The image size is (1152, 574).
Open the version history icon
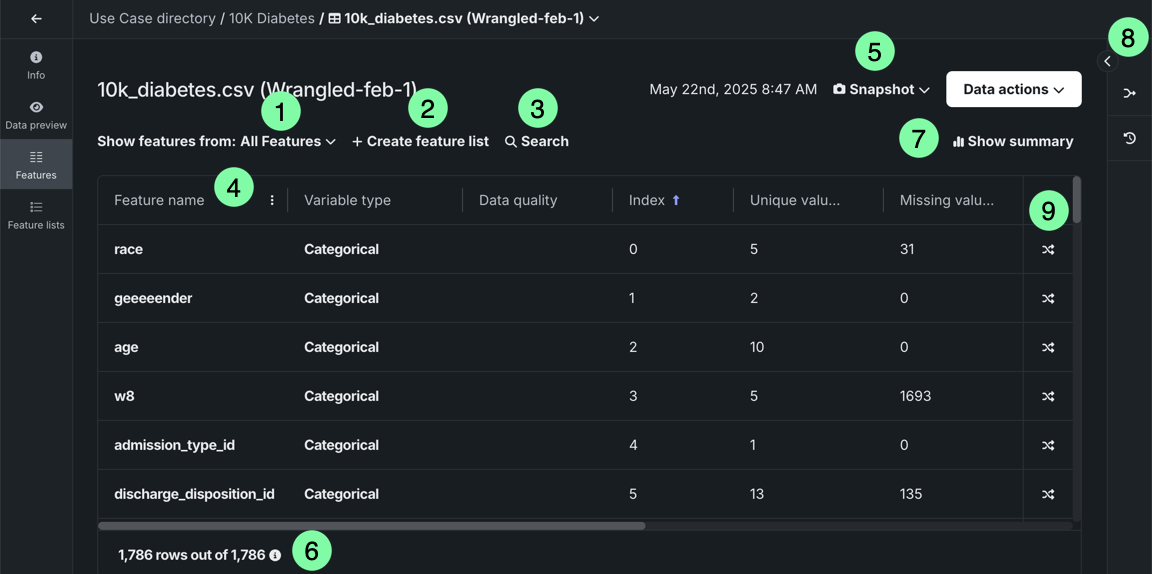[x=1130, y=138]
